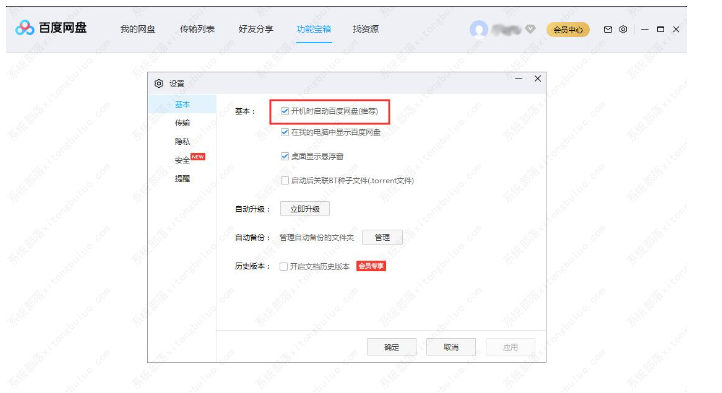Screen dimensions: 722x393
Task: Click the gear icon in 设置 title
Action: click(159, 83)
